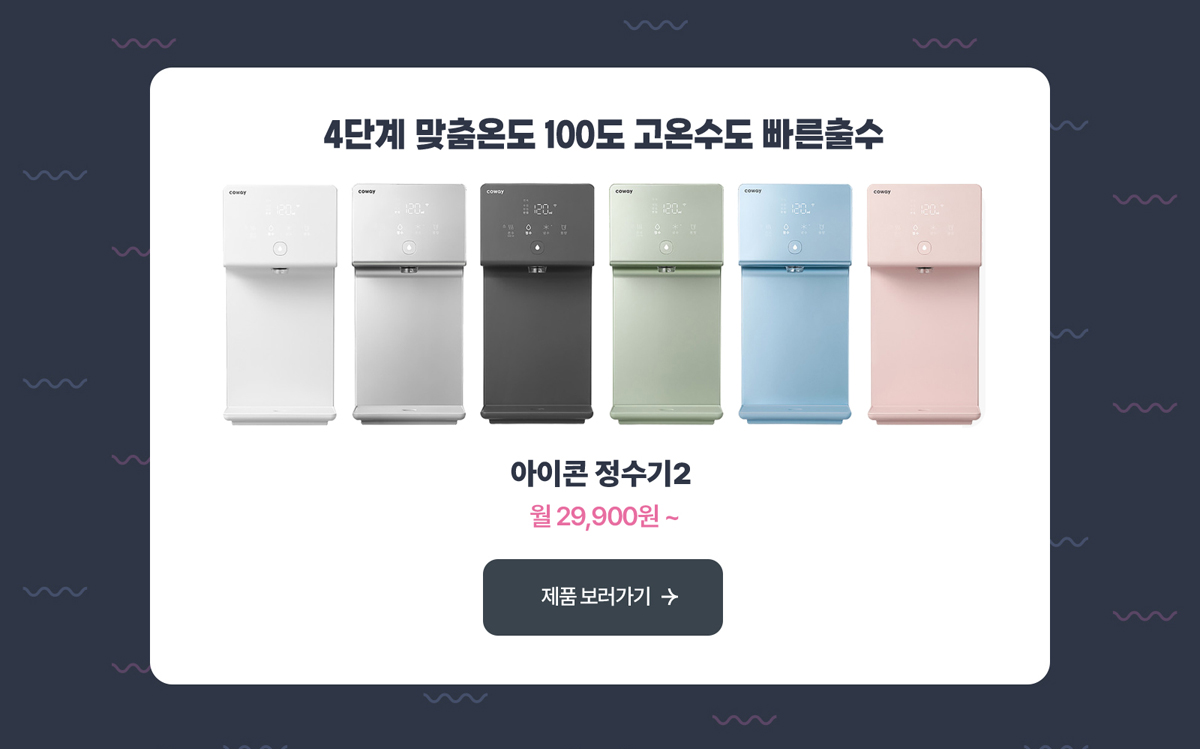Screen dimensions: 1200x749
Task: Click the 120 display on the charcoal purifier
Action: click(x=543, y=210)
